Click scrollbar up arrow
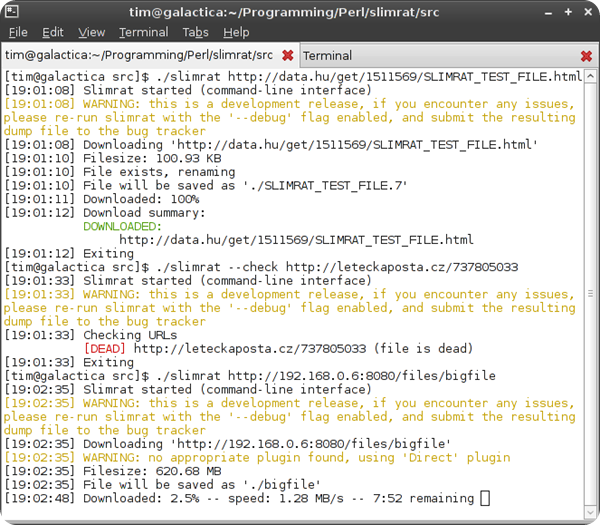Screen dimensions: 600x525 coord(590,76)
